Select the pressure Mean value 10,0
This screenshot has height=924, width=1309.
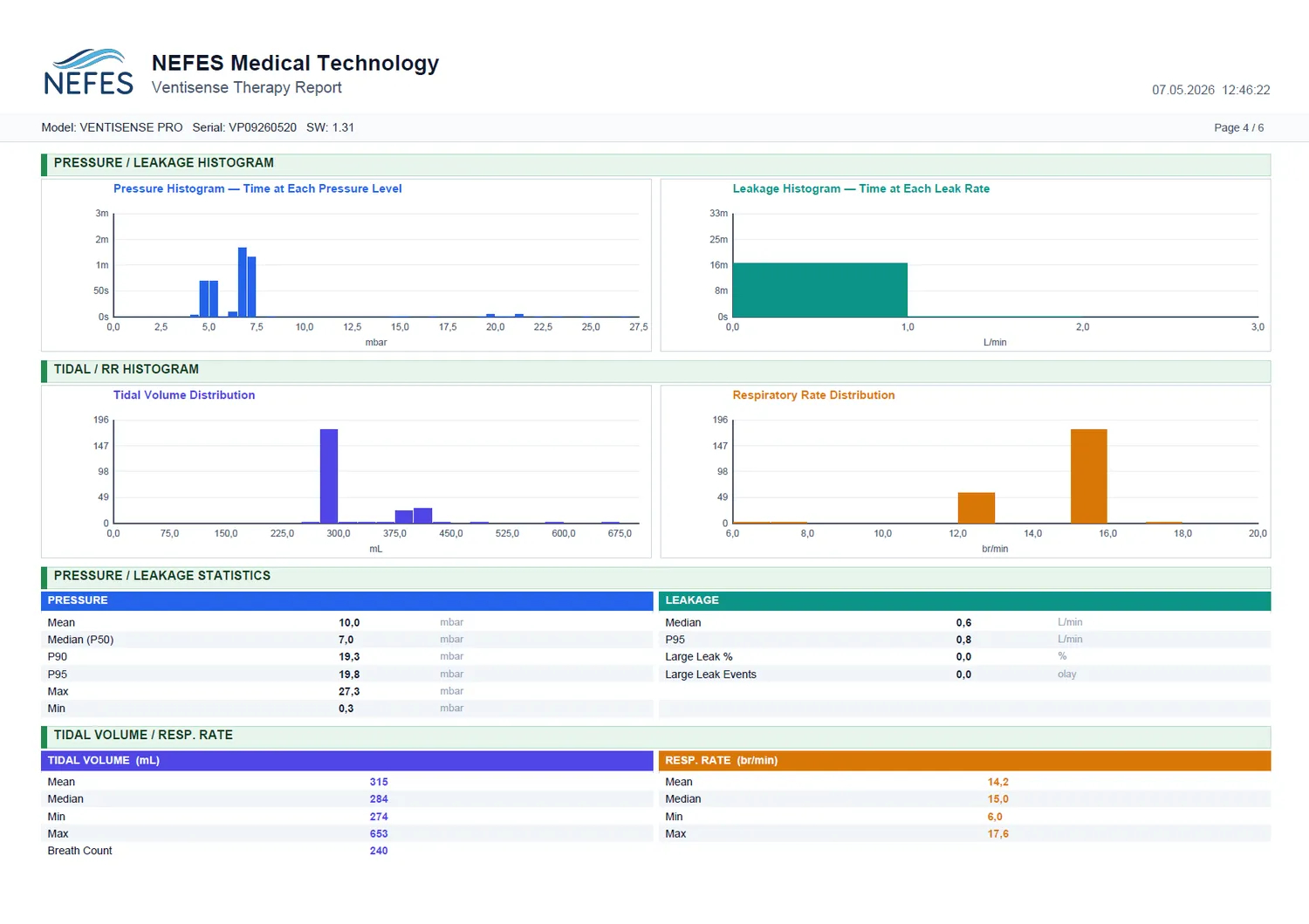point(349,623)
